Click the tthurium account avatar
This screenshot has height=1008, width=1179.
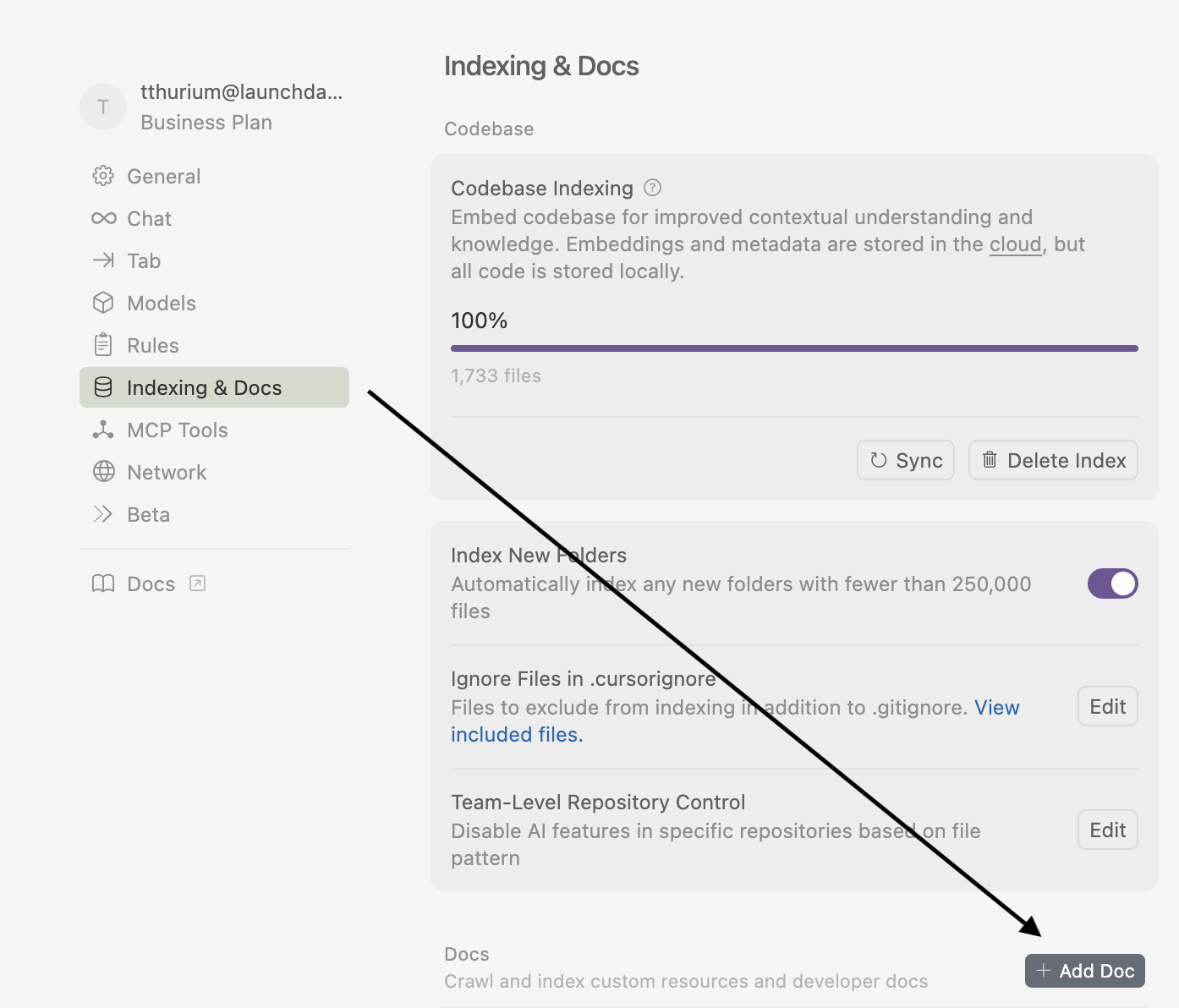coord(103,107)
